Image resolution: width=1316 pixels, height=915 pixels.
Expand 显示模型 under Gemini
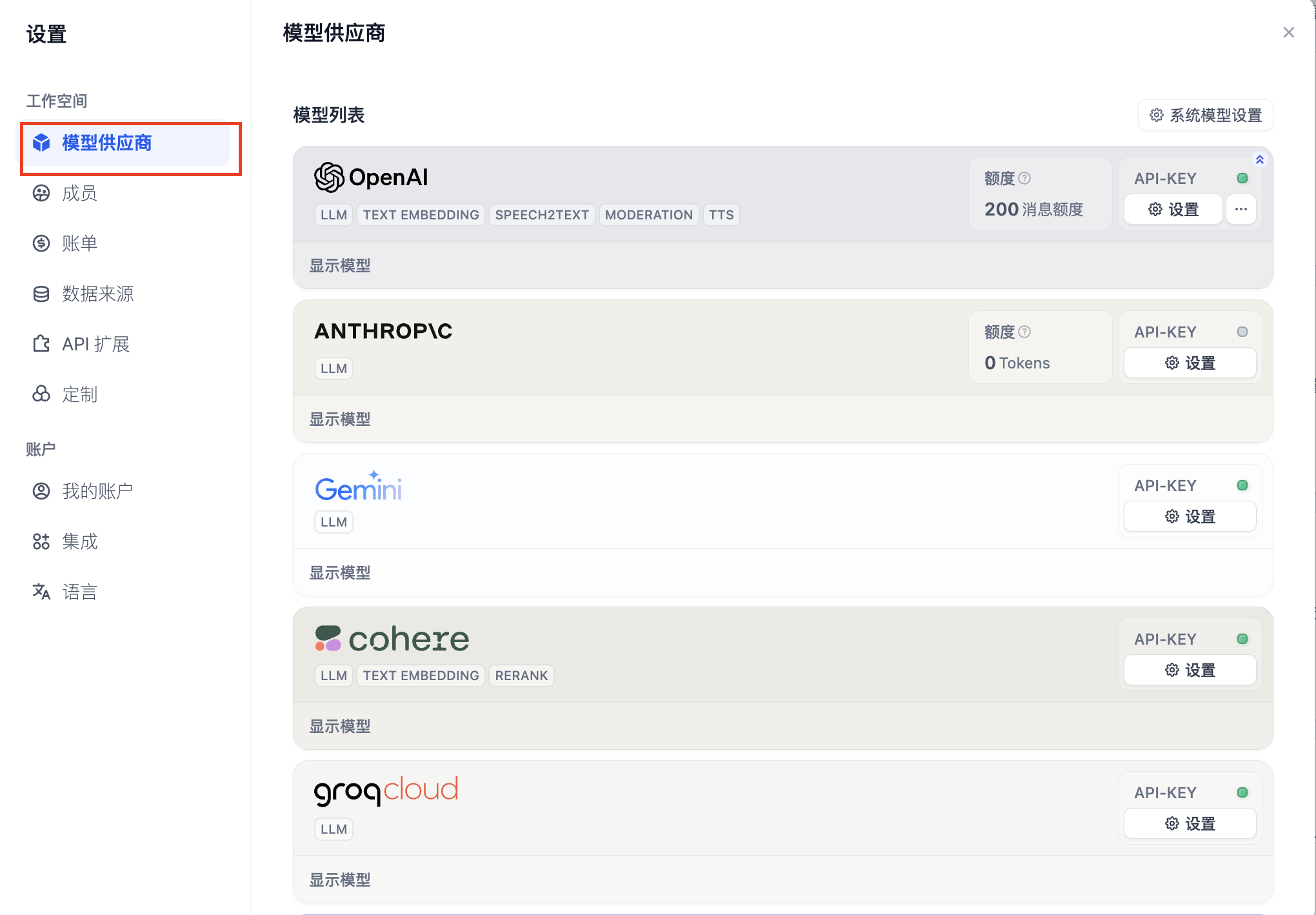click(340, 572)
